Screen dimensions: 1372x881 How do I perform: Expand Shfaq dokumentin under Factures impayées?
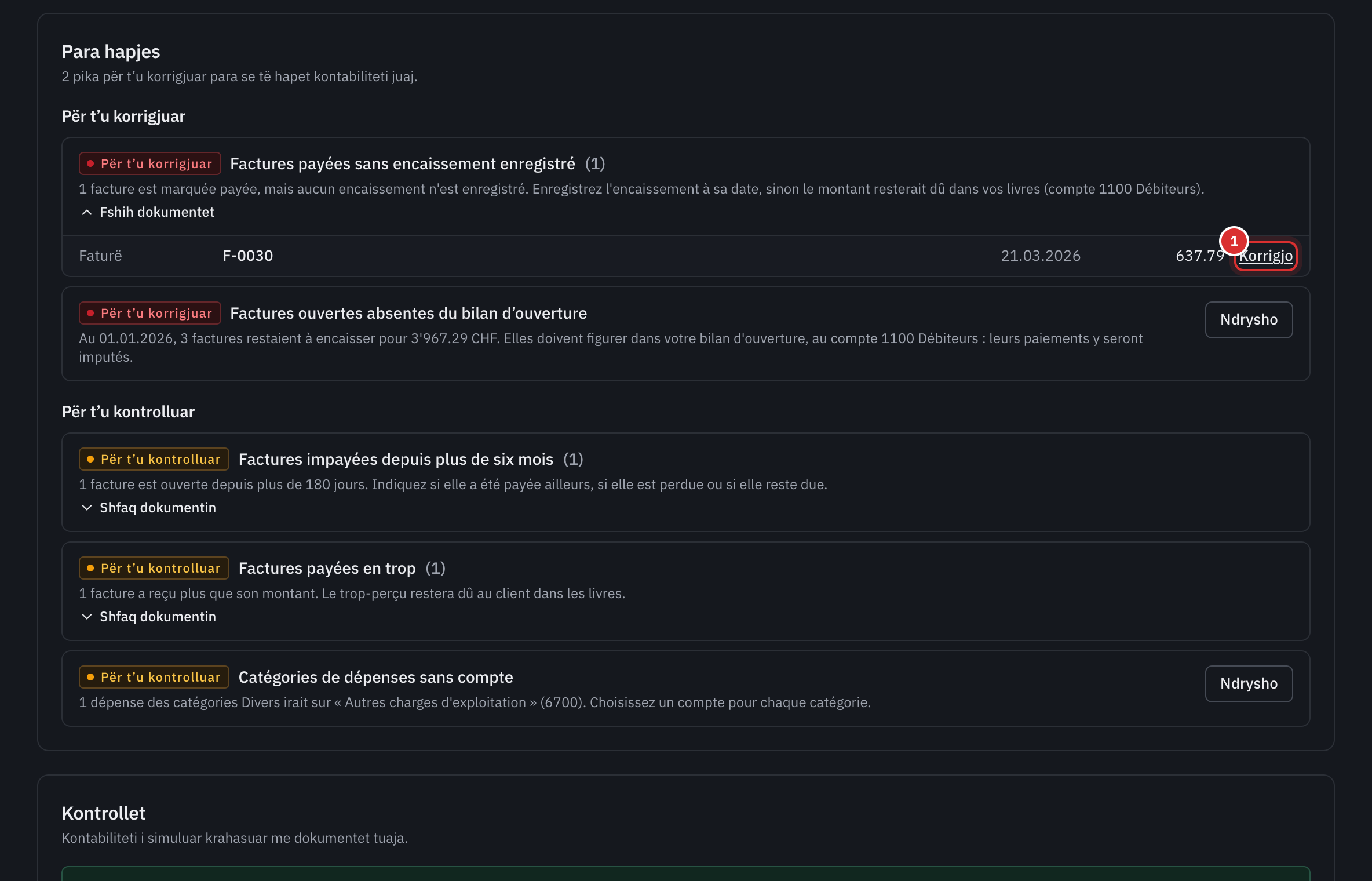148,508
